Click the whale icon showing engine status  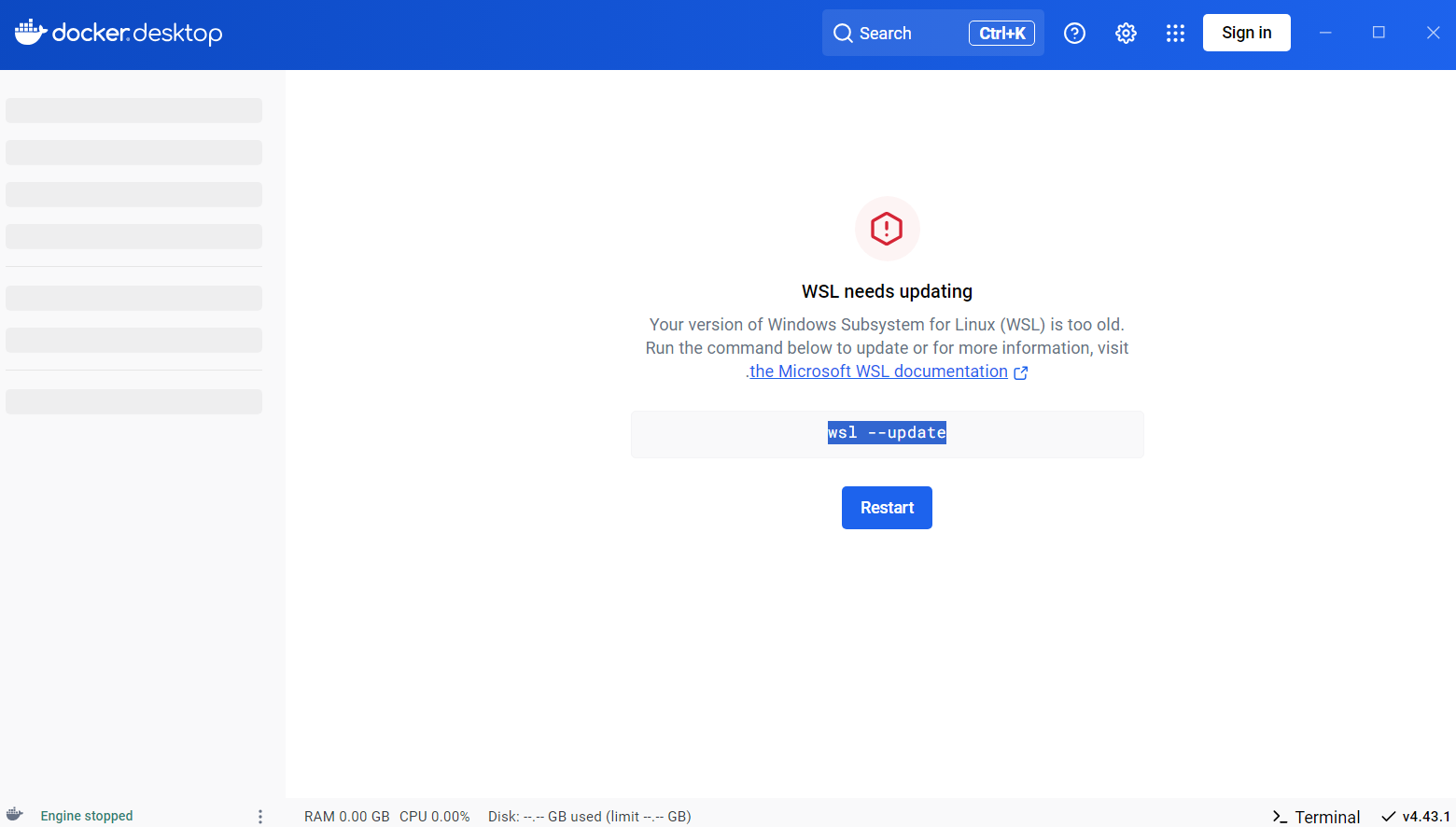point(15,814)
